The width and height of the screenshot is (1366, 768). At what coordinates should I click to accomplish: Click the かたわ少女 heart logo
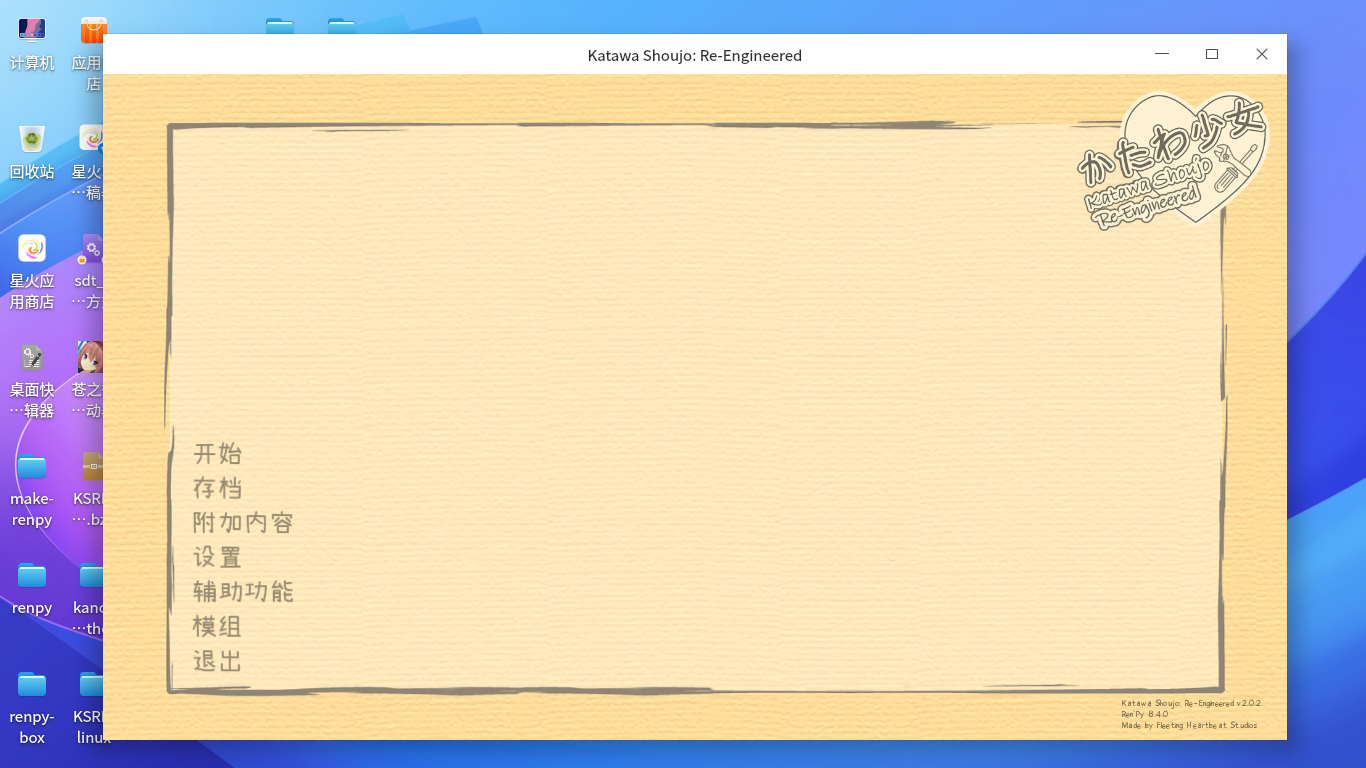(x=1172, y=160)
